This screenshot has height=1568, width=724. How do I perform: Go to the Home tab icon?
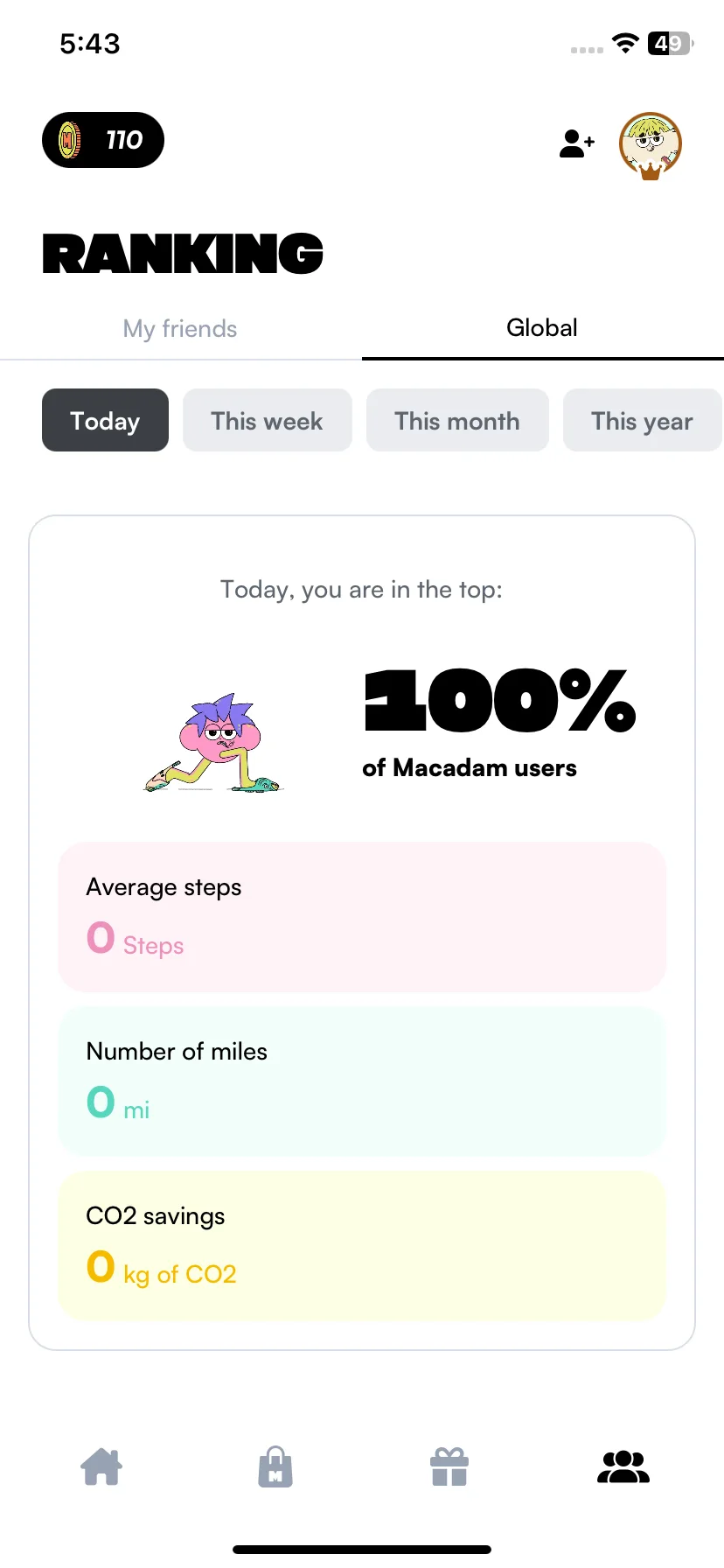[x=101, y=1466]
